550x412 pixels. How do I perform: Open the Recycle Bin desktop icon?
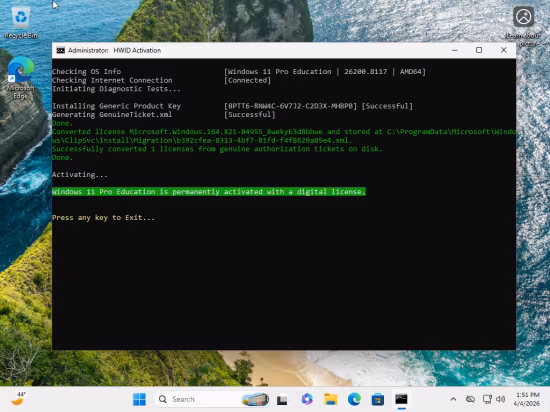click(21, 22)
